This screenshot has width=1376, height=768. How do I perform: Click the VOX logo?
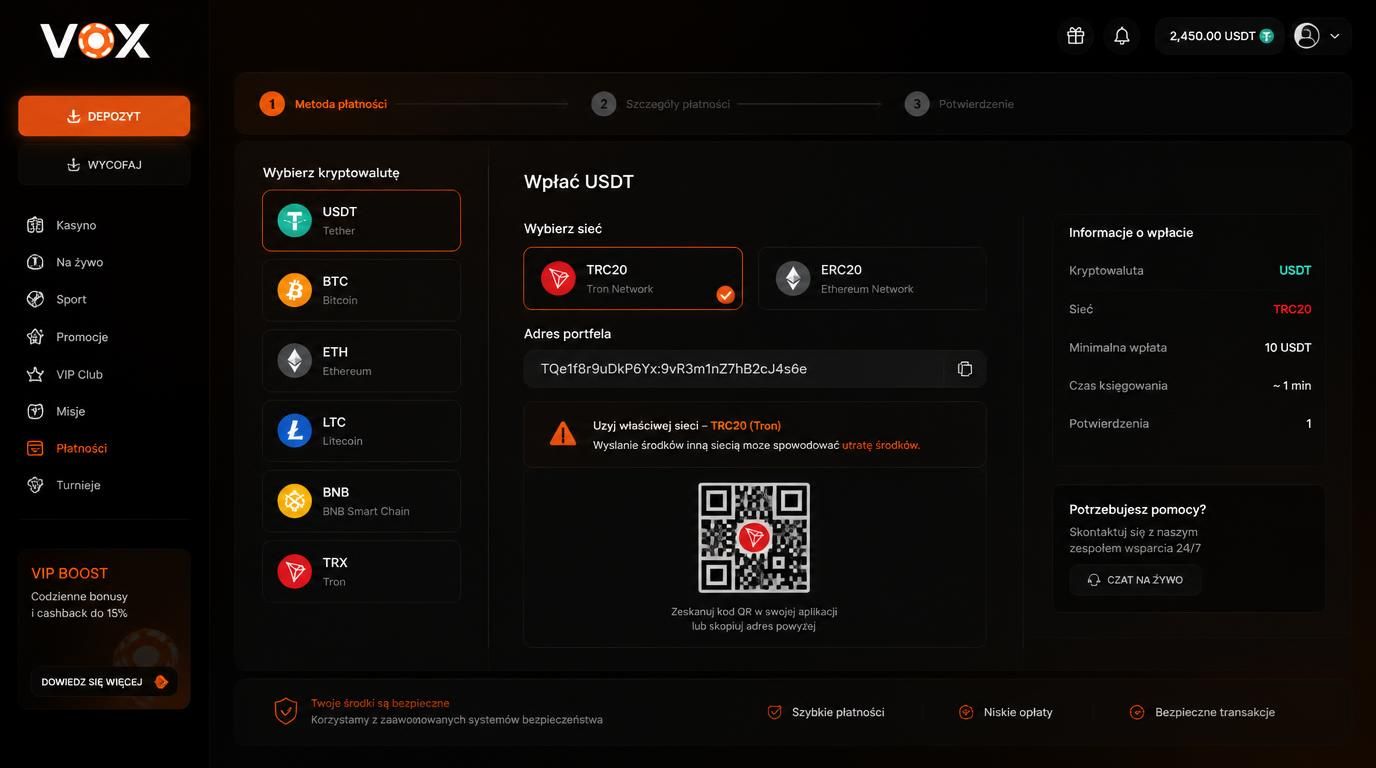[x=95, y=41]
